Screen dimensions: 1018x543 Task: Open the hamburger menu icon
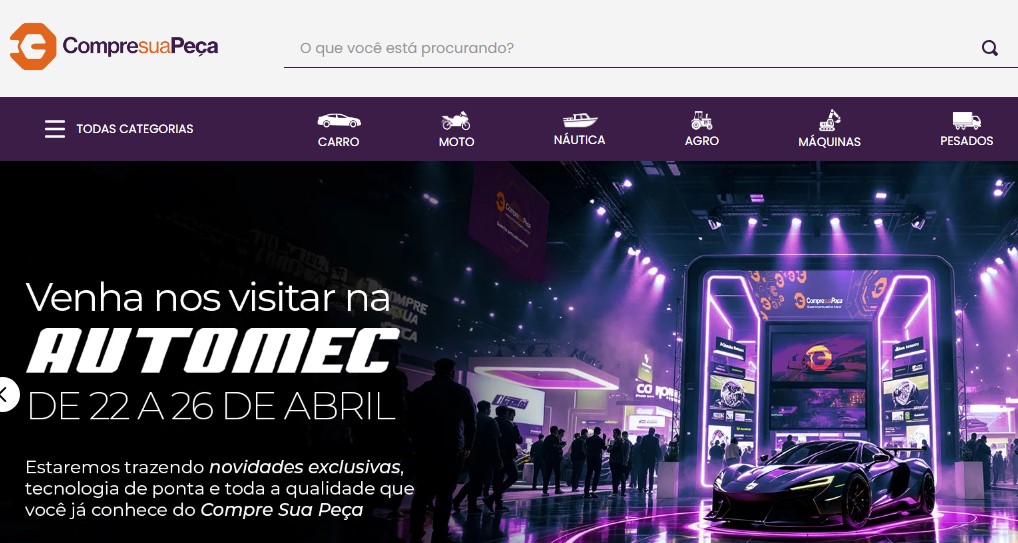point(55,129)
